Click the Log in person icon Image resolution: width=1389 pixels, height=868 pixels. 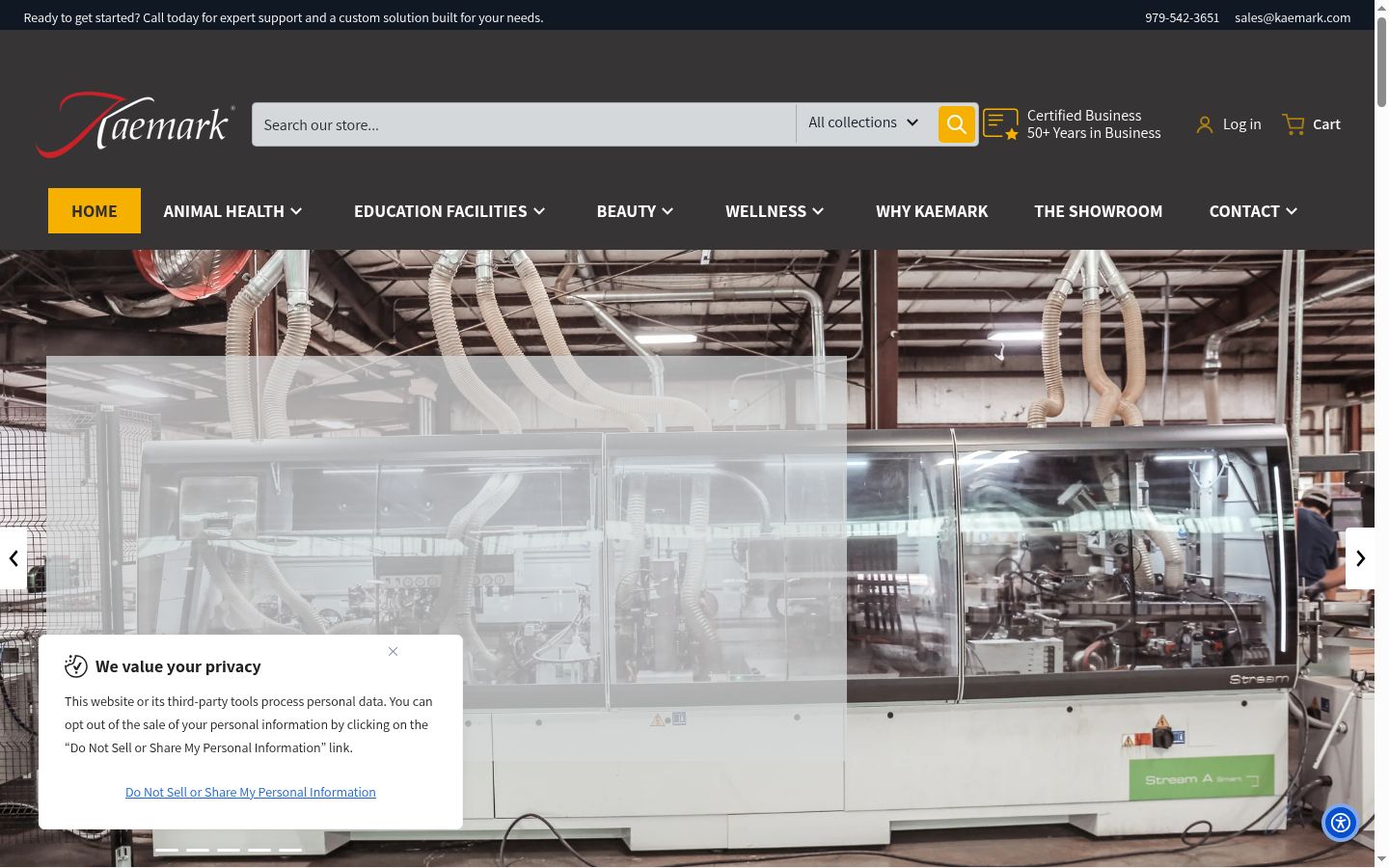(x=1205, y=124)
